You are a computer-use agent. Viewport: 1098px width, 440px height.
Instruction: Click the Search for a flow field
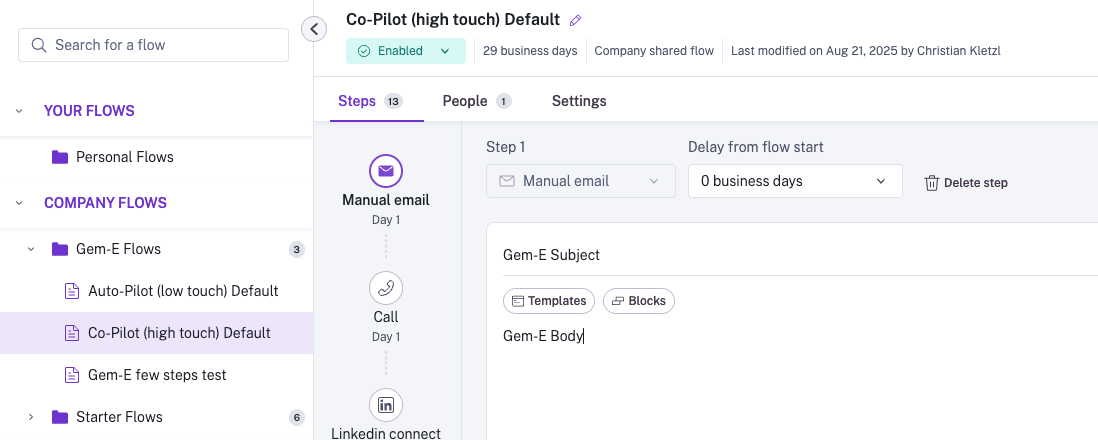(154, 45)
